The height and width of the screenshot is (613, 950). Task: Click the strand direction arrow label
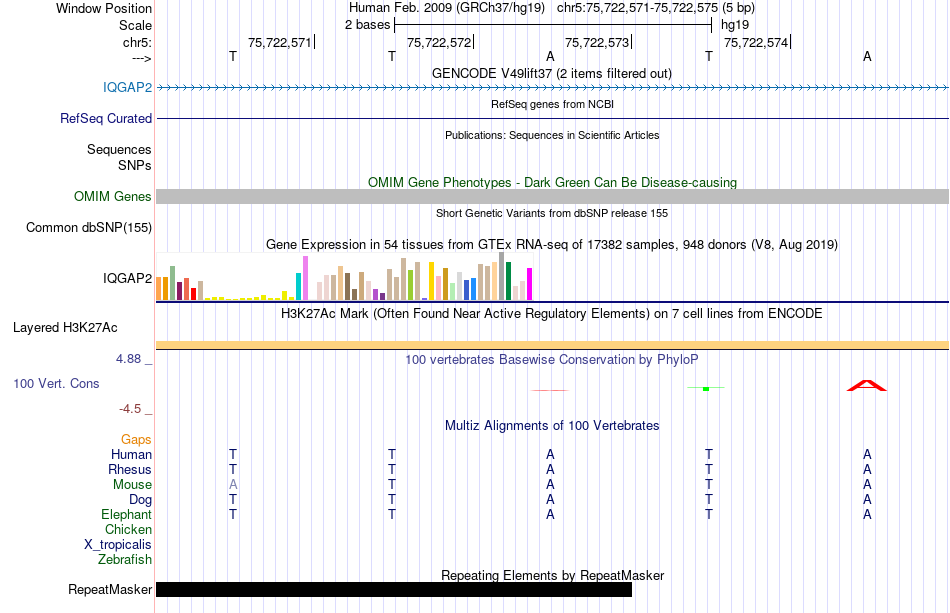[141, 58]
